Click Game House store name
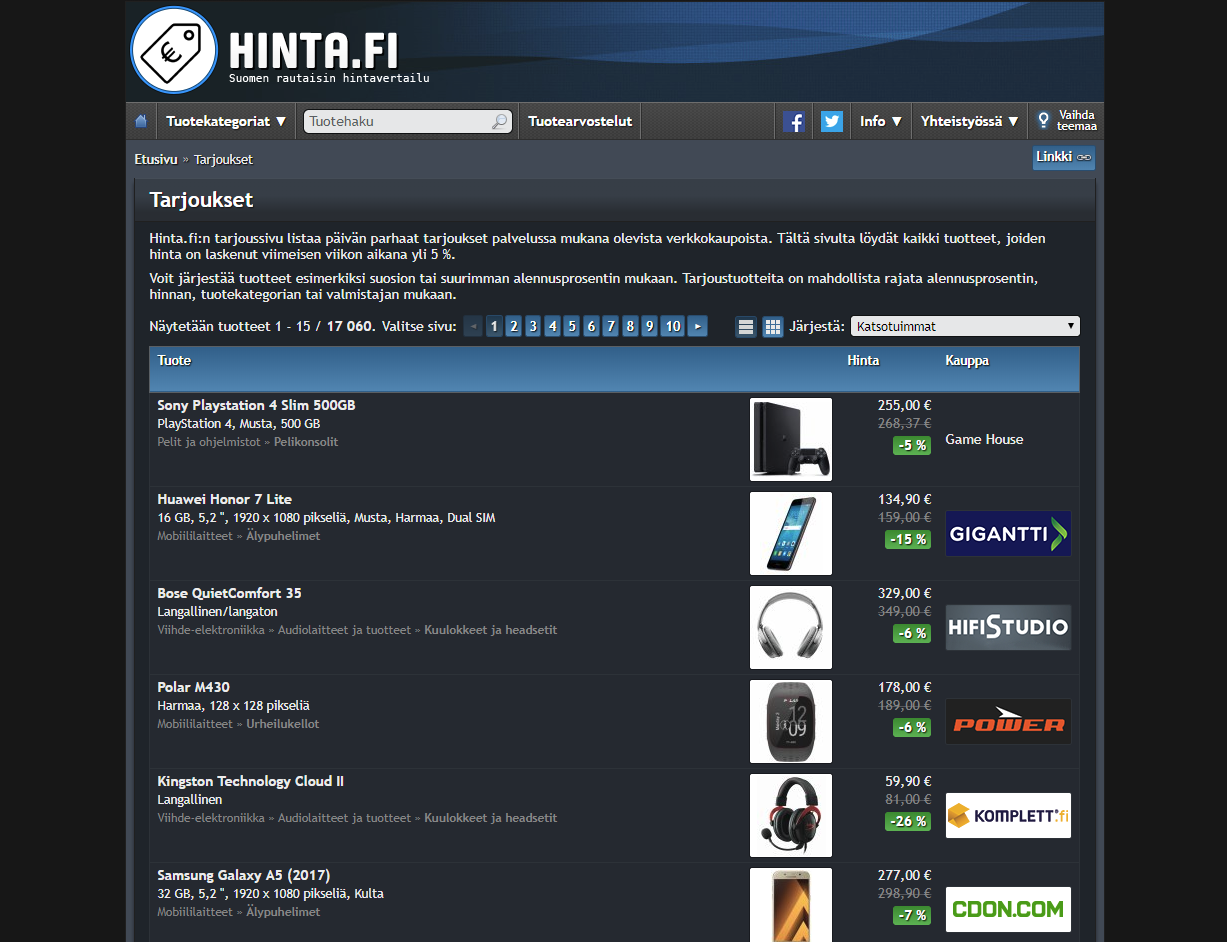1227x942 pixels. 984,439
